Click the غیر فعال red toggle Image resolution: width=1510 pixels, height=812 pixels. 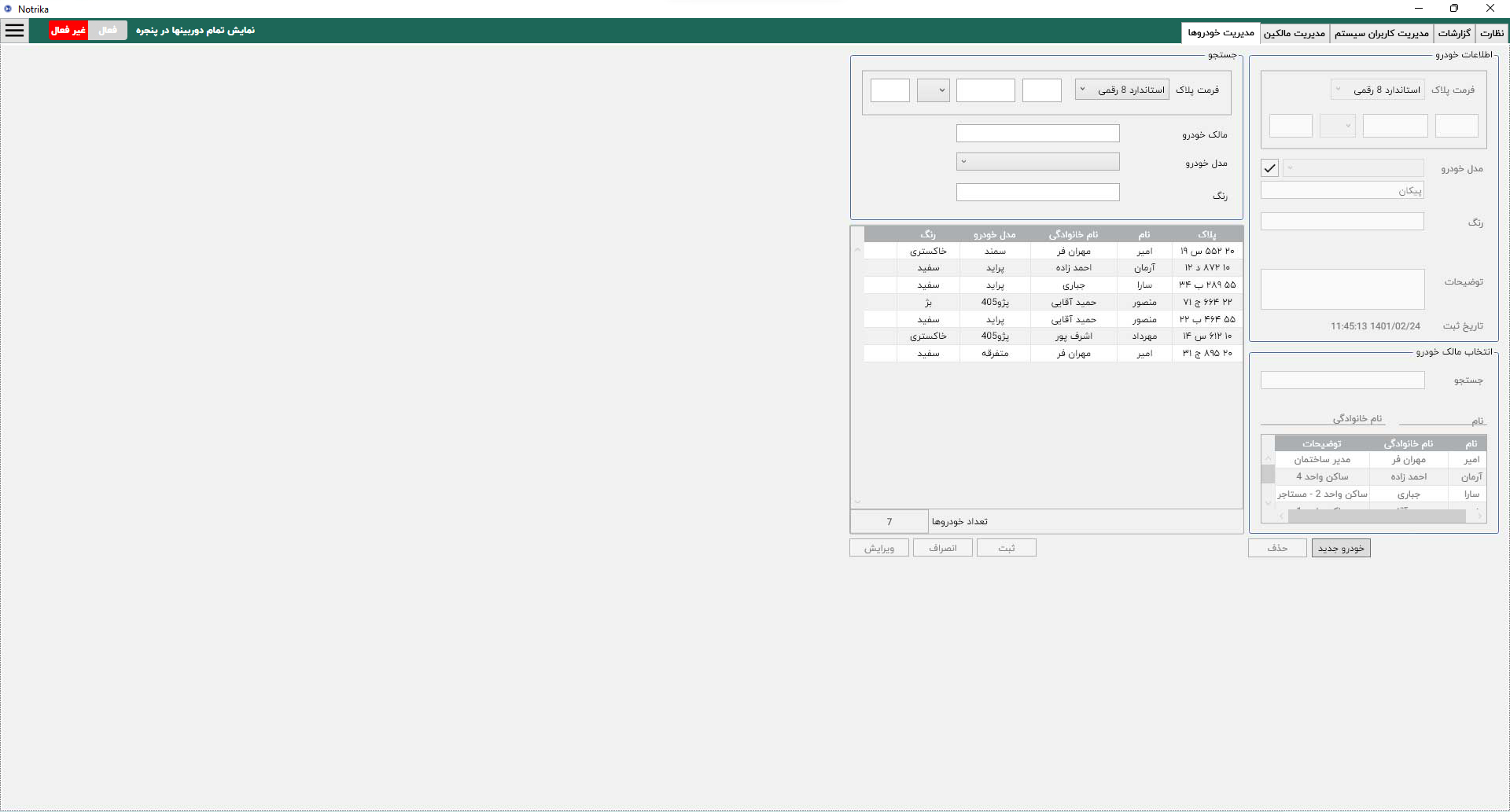tap(68, 31)
